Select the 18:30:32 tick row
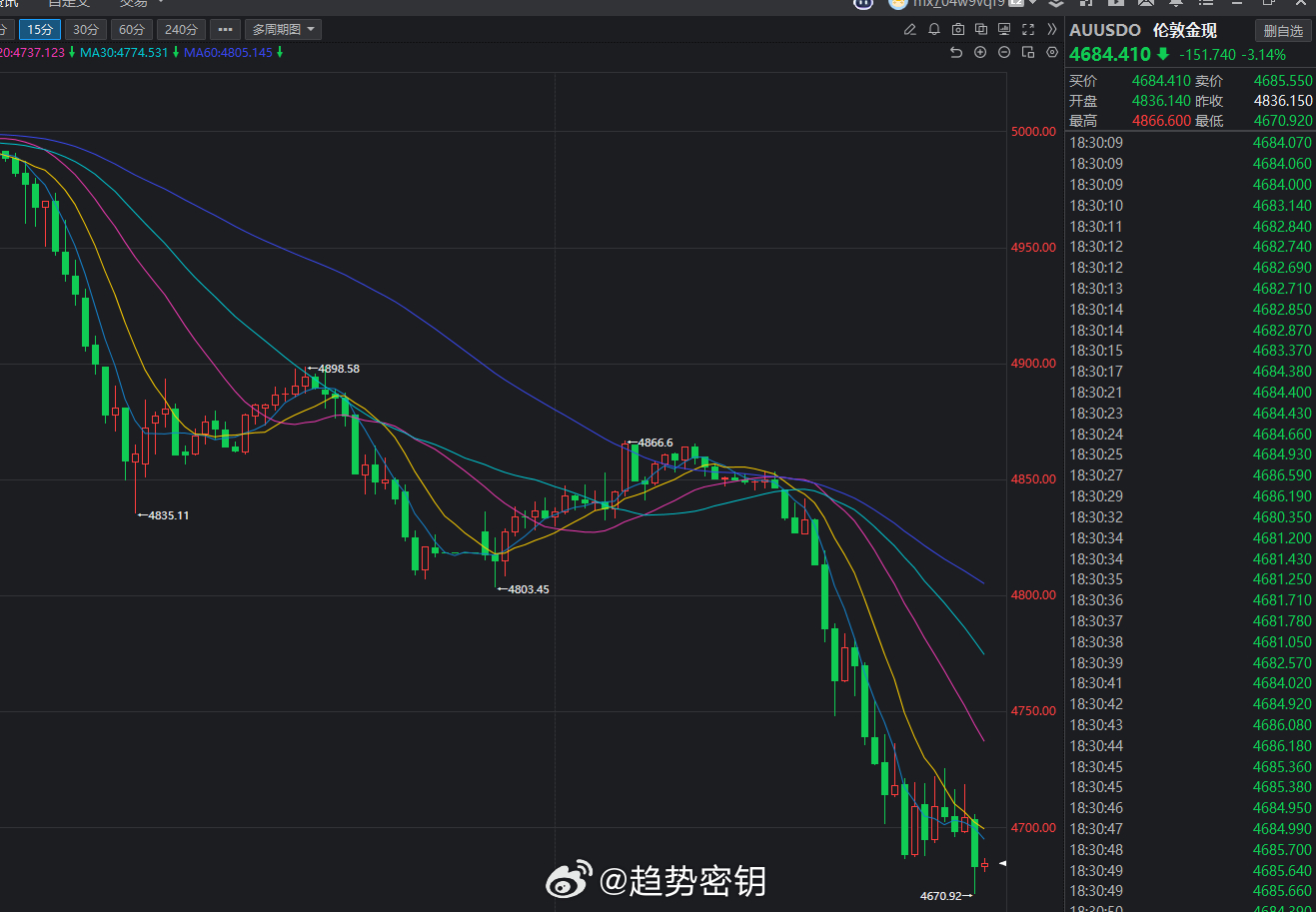The width and height of the screenshot is (1316, 912). [1191, 517]
